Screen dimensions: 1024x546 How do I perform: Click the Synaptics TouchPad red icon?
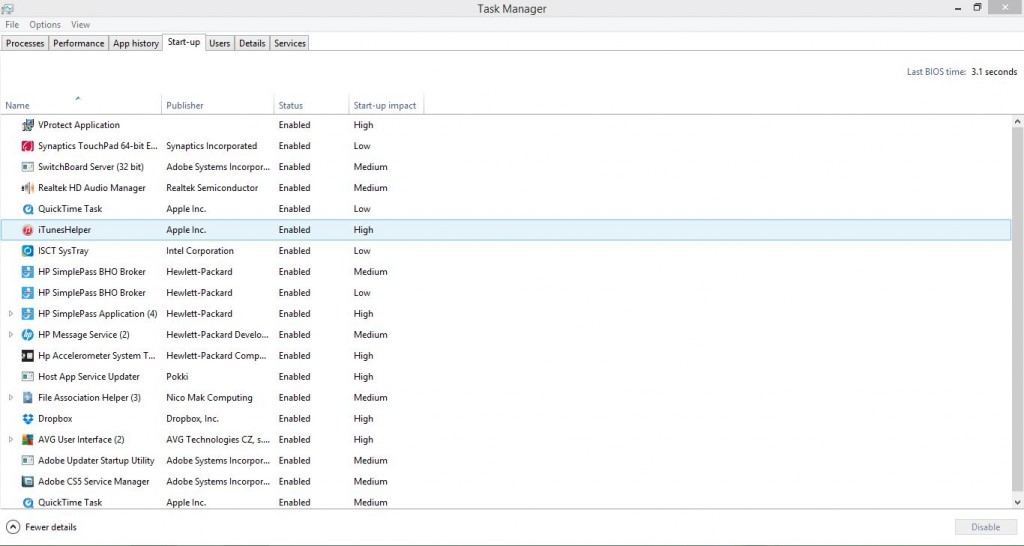(x=27, y=146)
